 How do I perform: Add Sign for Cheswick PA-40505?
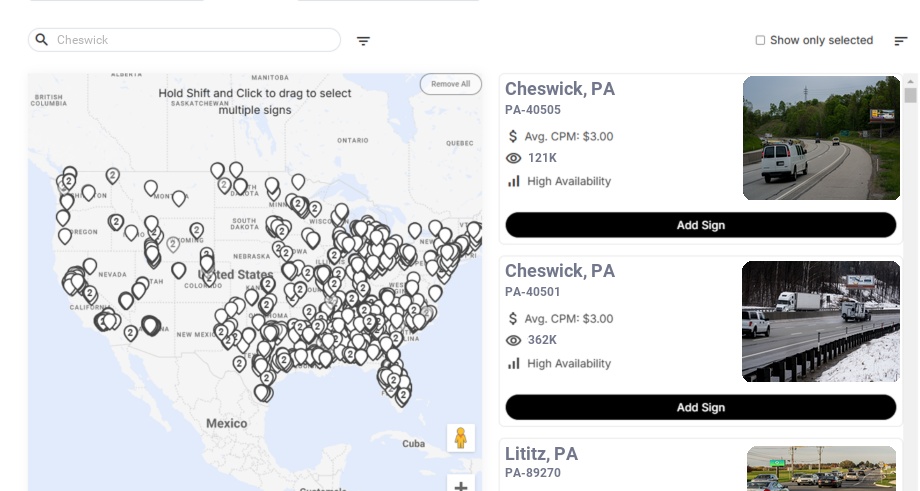pyautogui.click(x=700, y=225)
